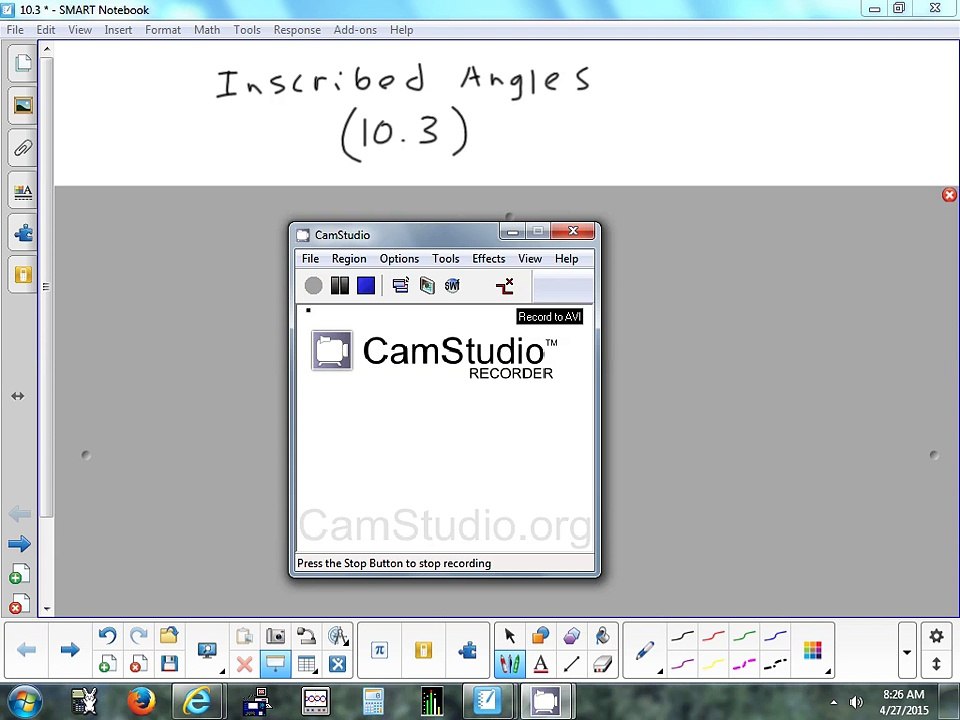Open CamStudio Effects menu
This screenshot has width=960, height=720.
pos(489,259)
